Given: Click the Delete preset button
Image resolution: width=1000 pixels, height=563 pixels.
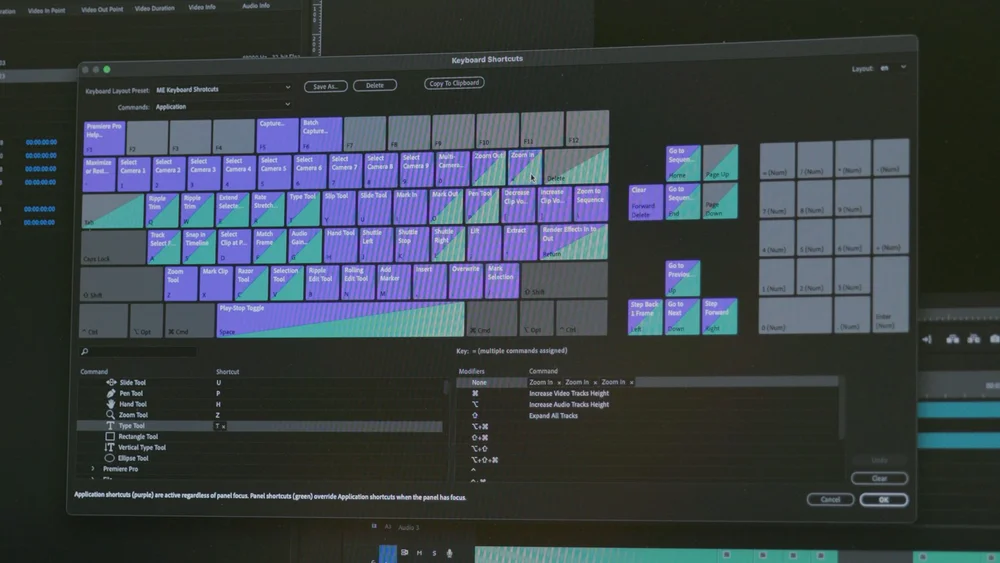Looking at the screenshot, I should 374,85.
